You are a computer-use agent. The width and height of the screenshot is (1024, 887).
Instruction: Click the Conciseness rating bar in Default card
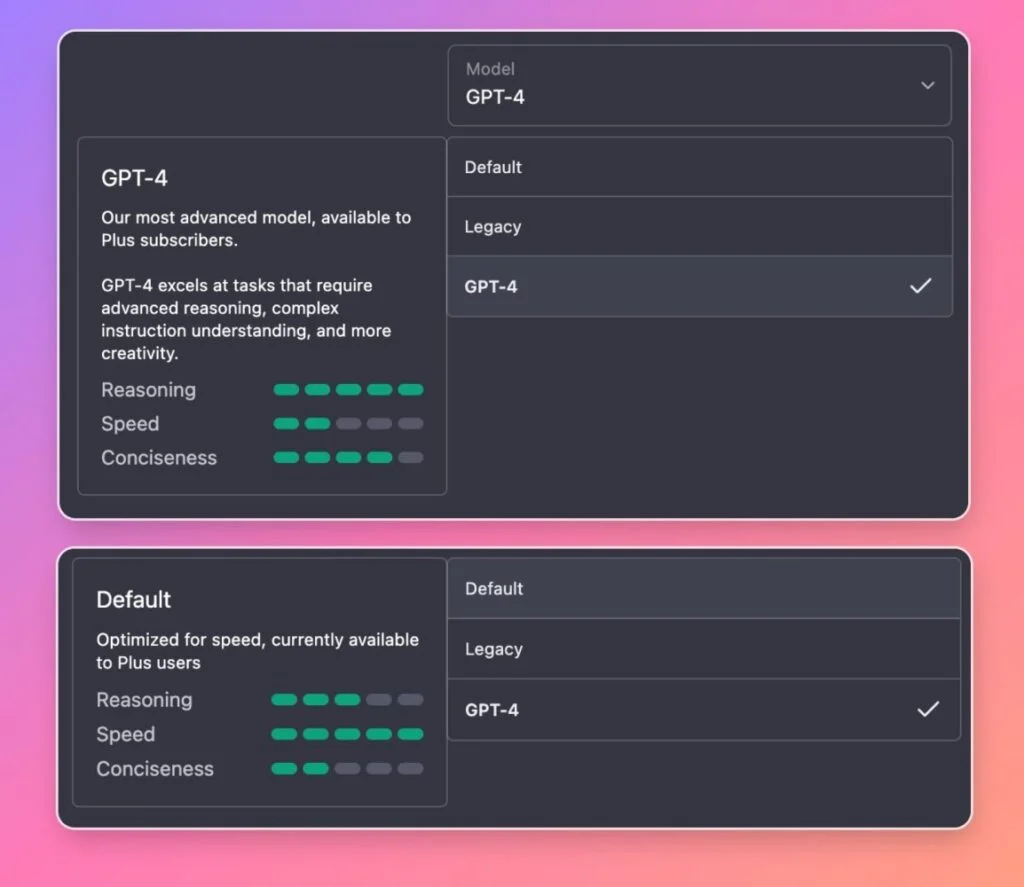pos(347,769)
